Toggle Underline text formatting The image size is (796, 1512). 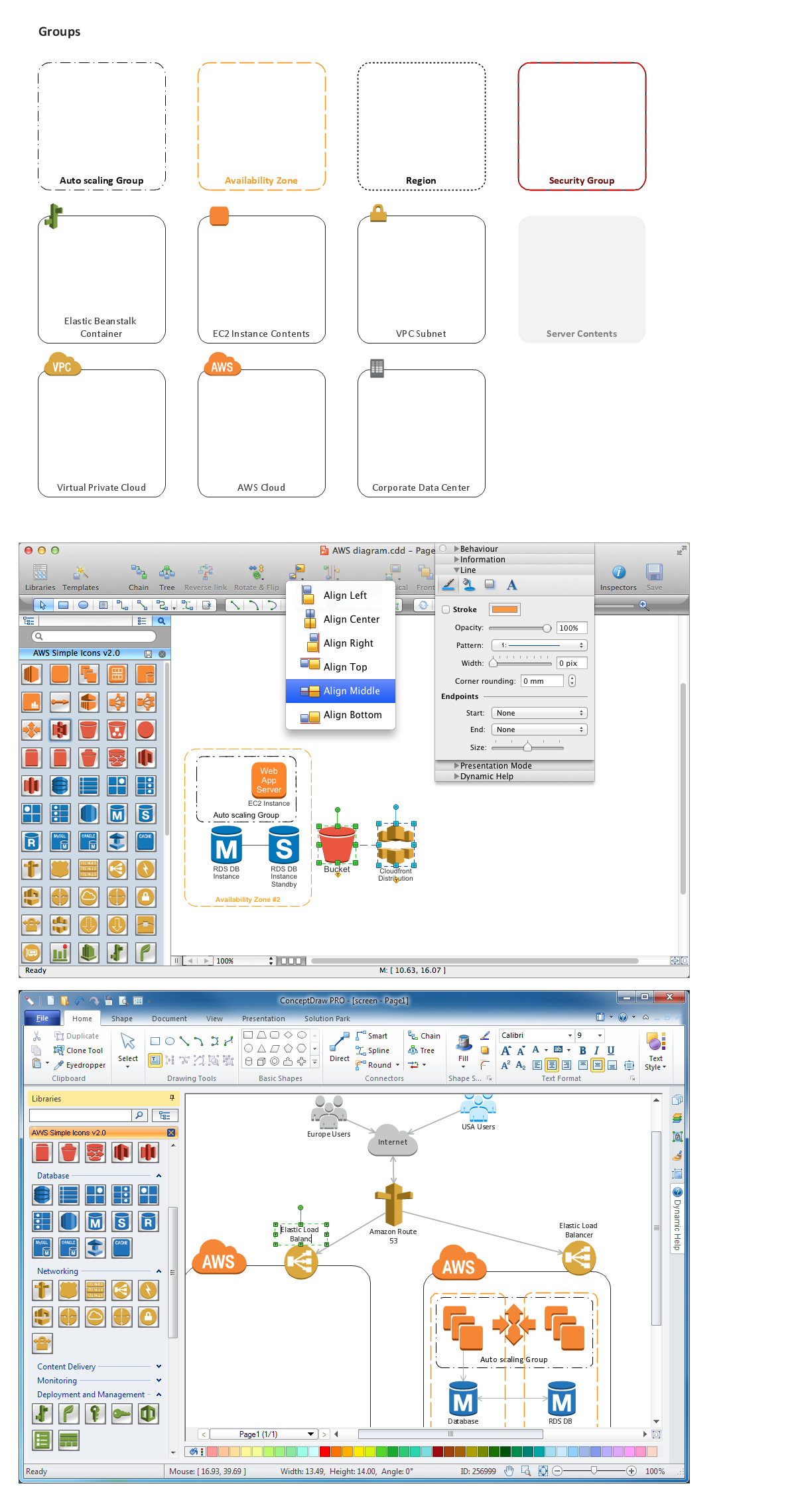(x=611, y=1050)
